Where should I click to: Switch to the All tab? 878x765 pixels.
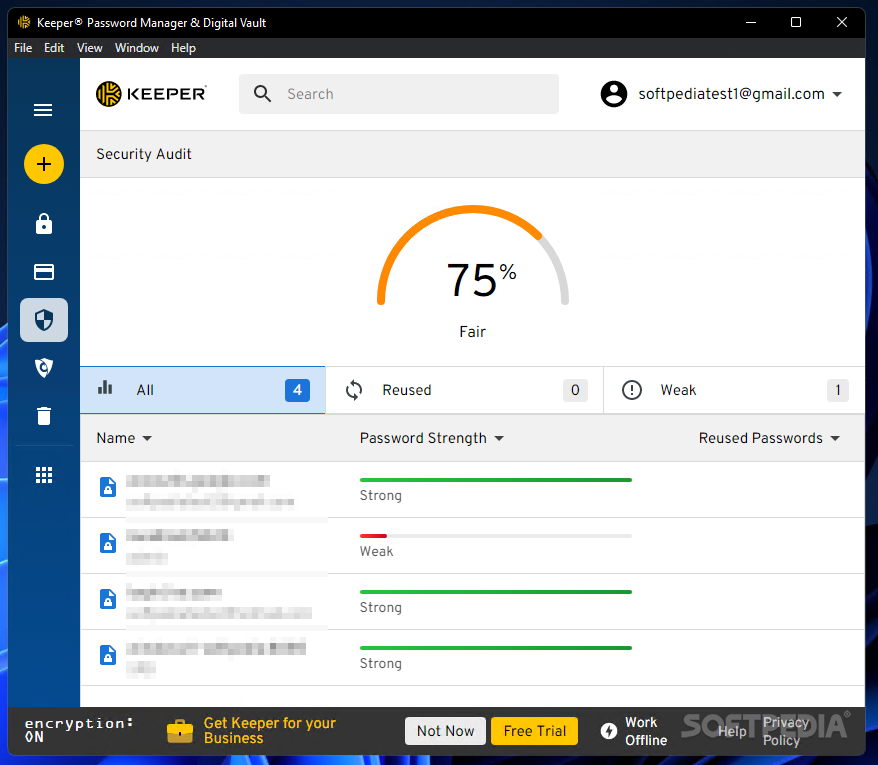coord(203,390)
